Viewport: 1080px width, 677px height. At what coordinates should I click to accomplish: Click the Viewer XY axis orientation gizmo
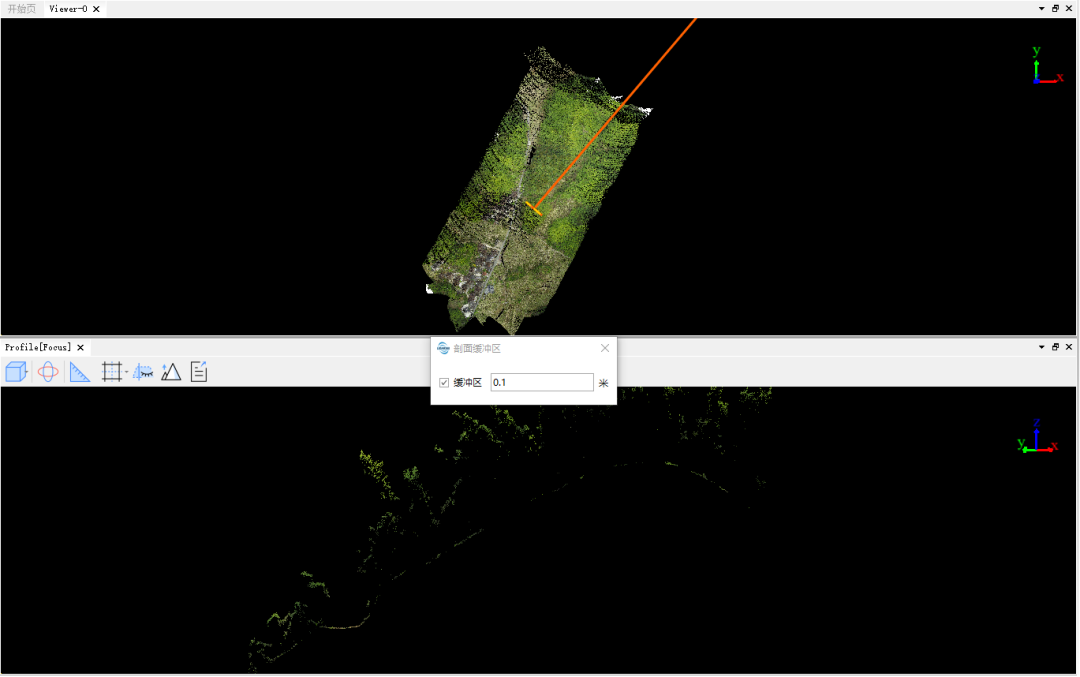point(1047,66)
